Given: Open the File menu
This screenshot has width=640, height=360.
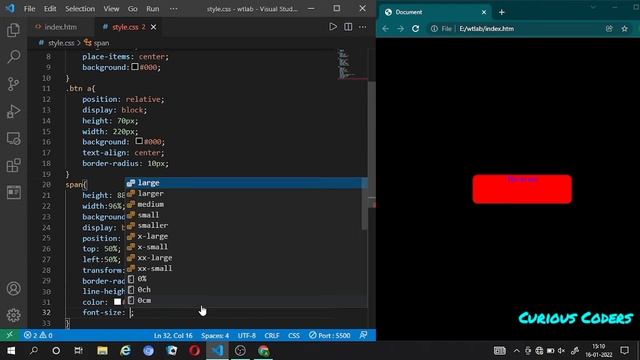Looking at the screenshot, I should coord(29,9).
